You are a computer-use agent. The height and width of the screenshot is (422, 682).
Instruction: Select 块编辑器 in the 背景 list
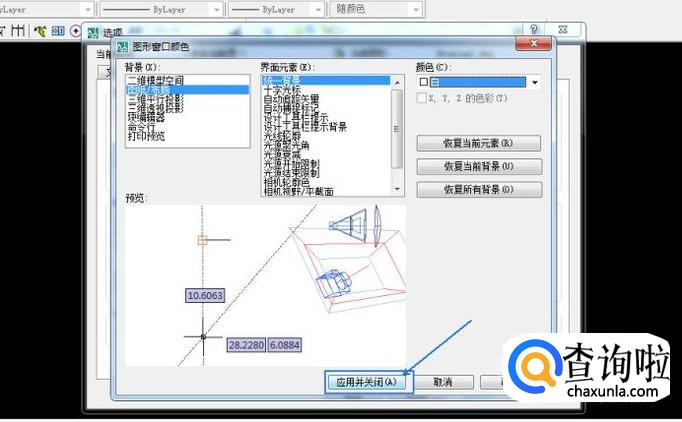click(x=187, y=117)
